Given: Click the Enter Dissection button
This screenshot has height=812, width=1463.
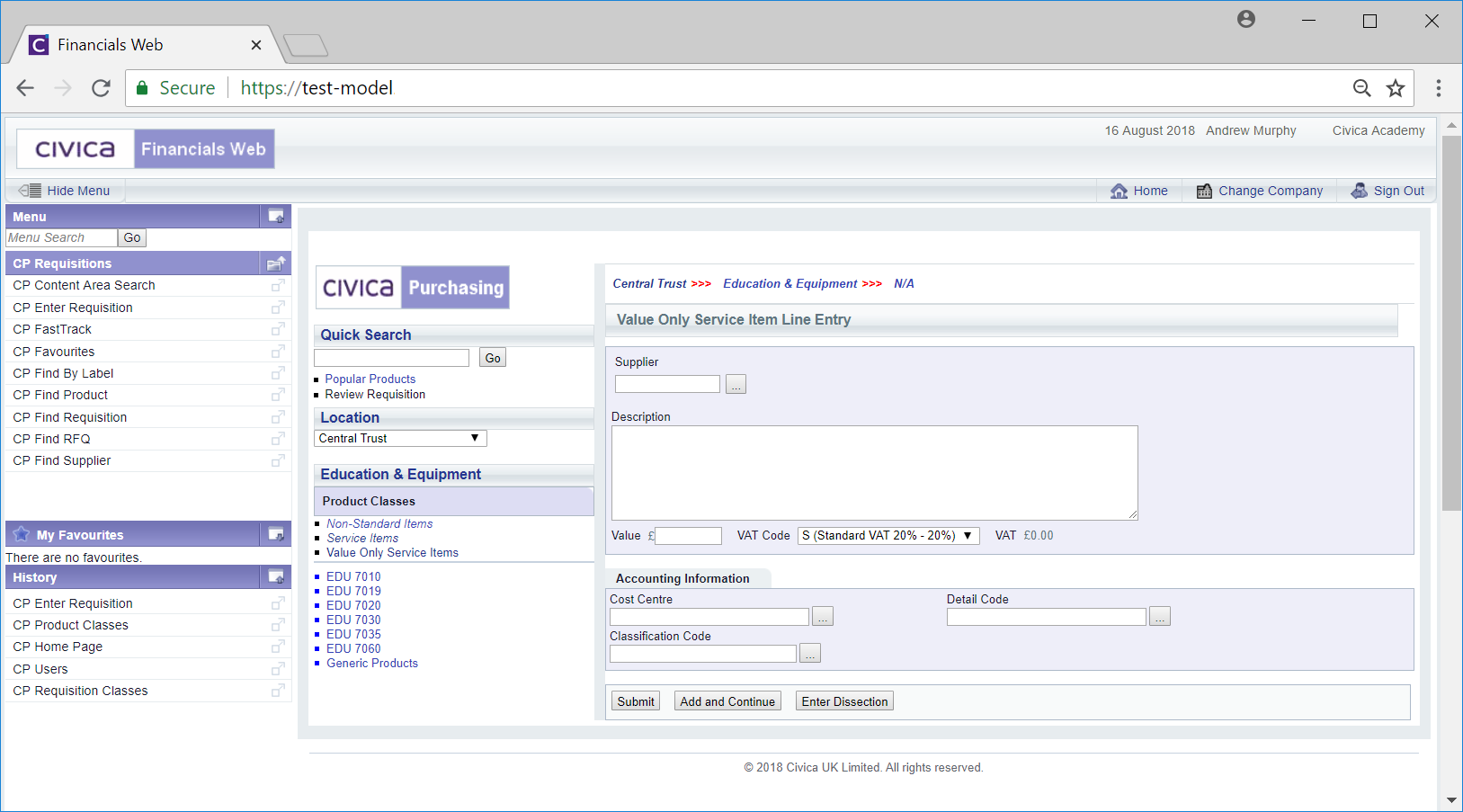Looking at the screenshot, I should [x=844, y=701].
